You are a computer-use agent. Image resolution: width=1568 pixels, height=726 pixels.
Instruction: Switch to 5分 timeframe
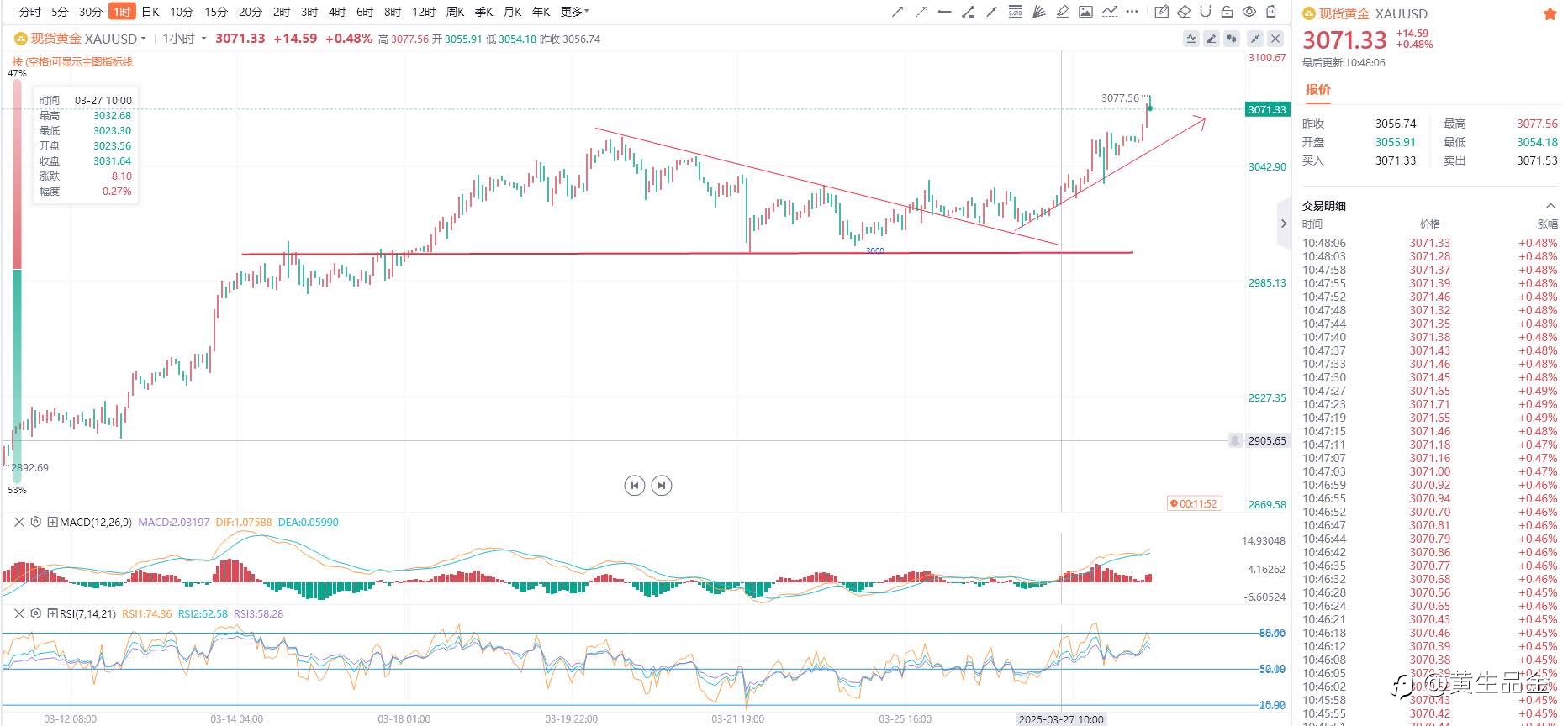(x=60, y=12)
